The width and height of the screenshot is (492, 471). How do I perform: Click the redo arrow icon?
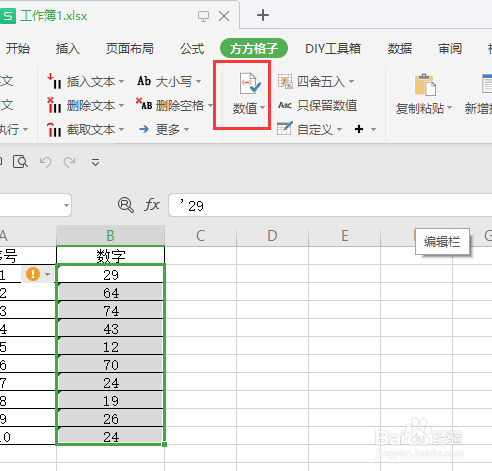click(x=69, y=162)
